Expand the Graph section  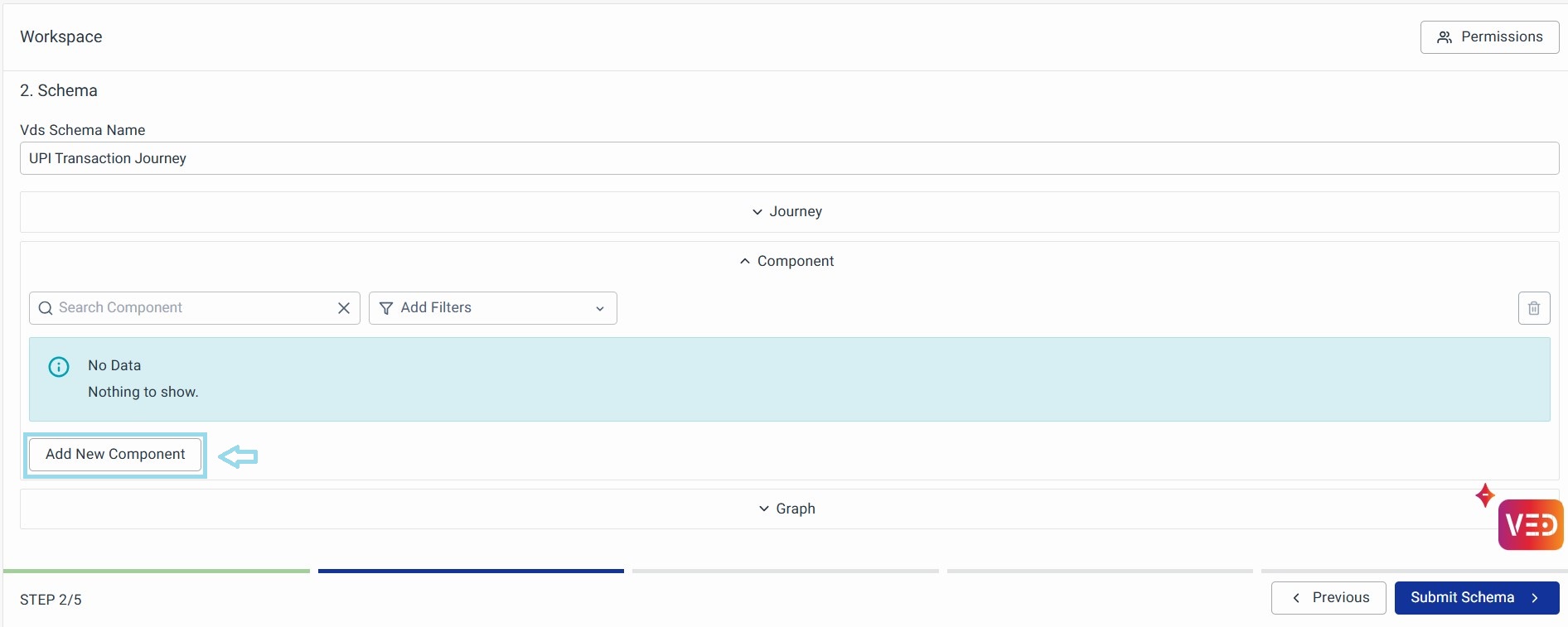[x=788, y=509]
